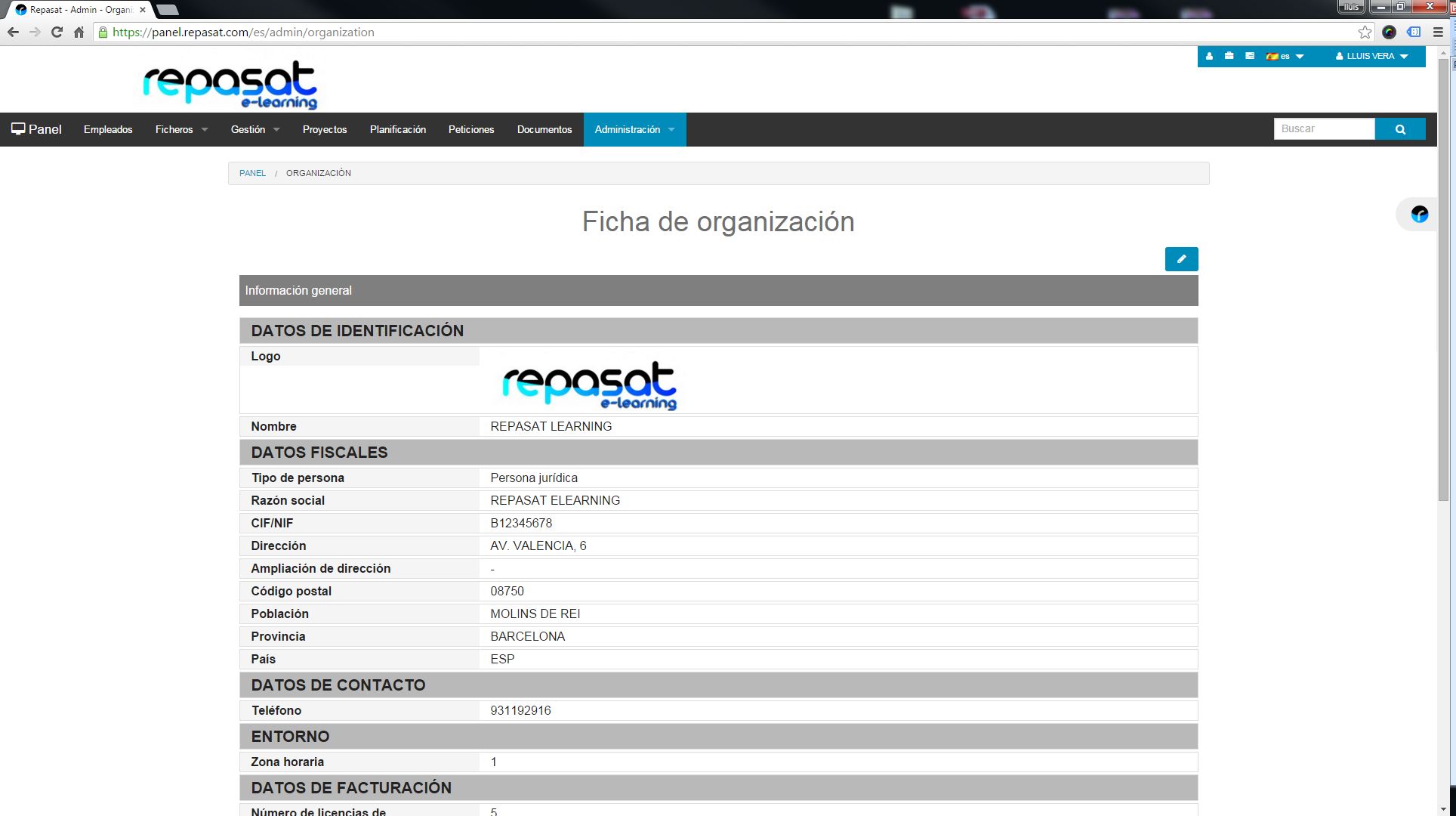Click the user profile icon in top blue bar

(x=1209, y=56)
